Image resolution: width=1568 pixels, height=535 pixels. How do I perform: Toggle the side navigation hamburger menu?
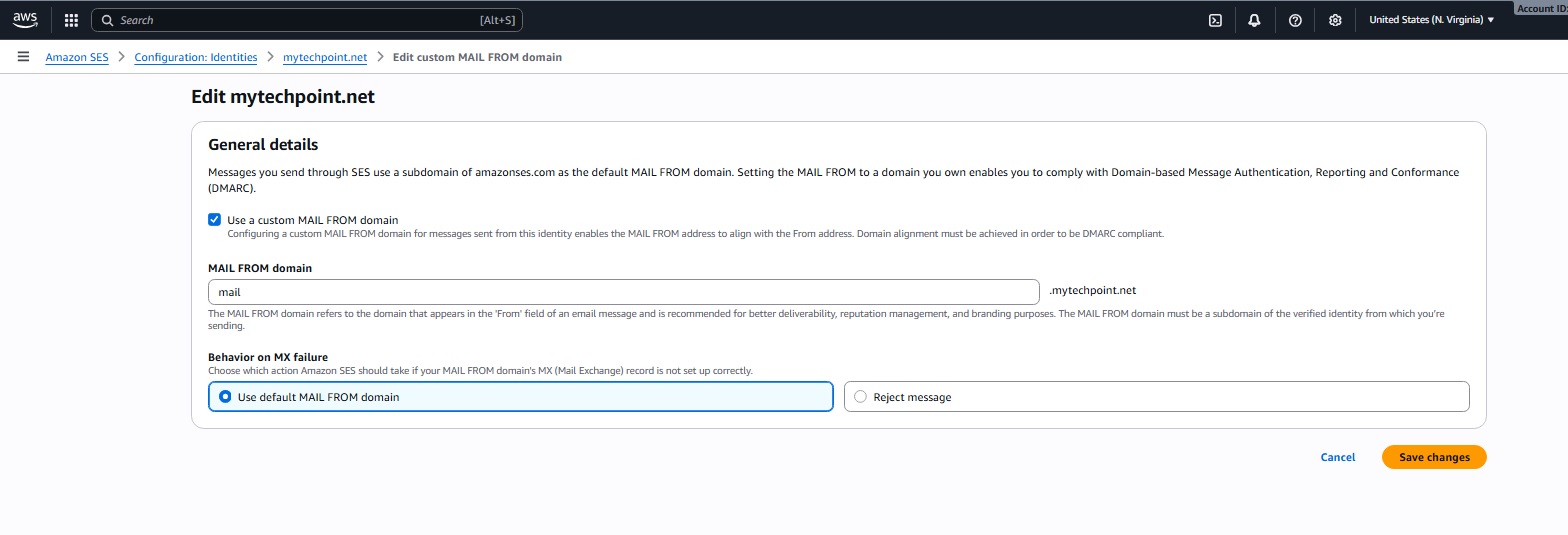pos(23,57)
